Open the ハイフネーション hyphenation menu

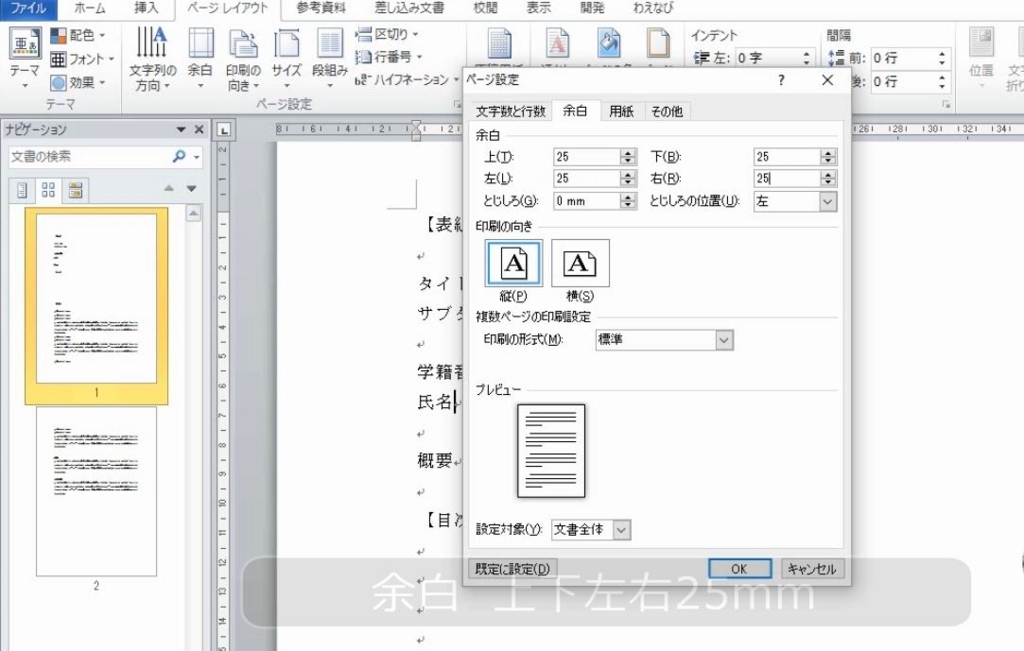[406, 80]
